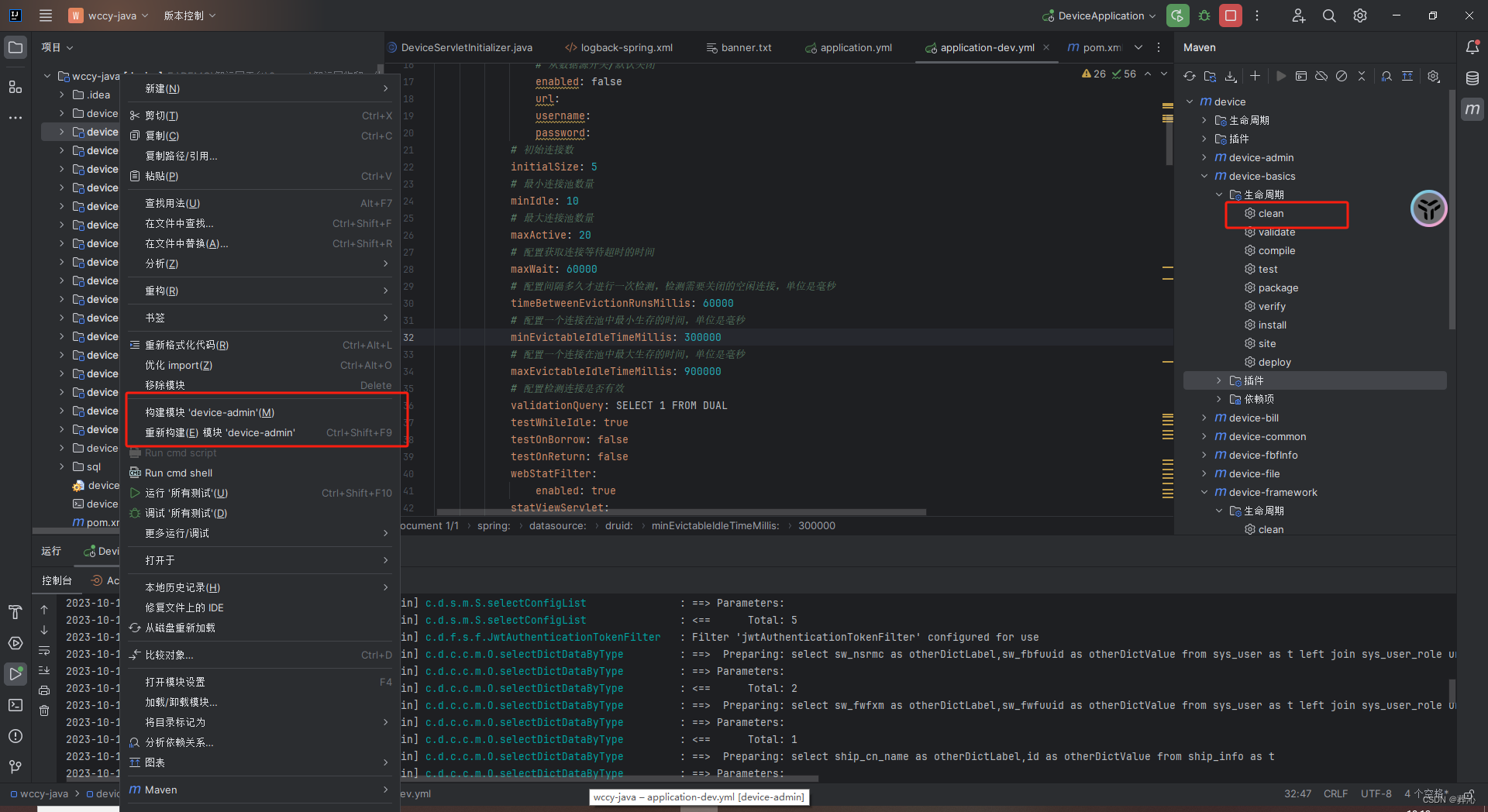Open the wccy-java project dropdown
Screen dimensions: 1488x812
[x=108, y=15]
